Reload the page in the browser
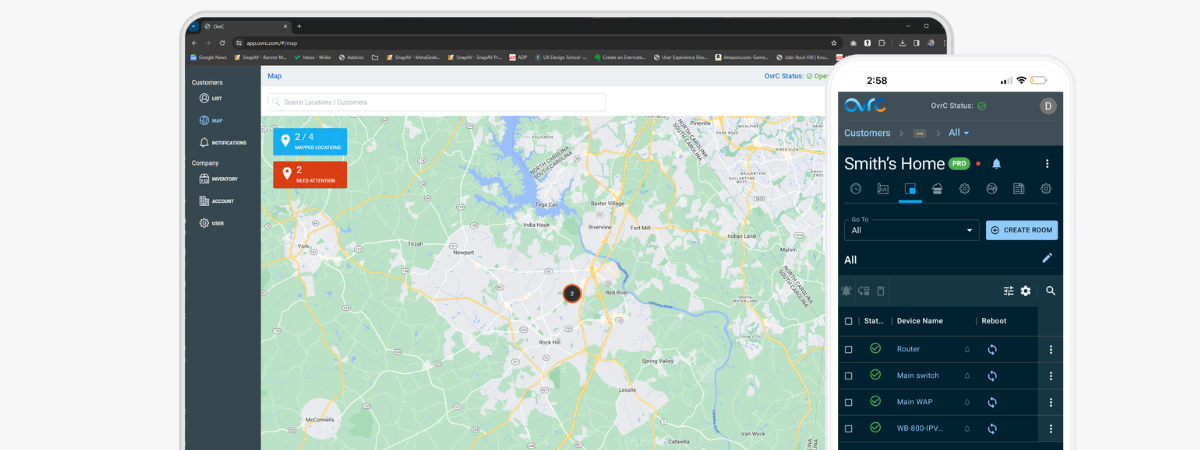The image size is (1200, 450). click(x=222, y=43)
